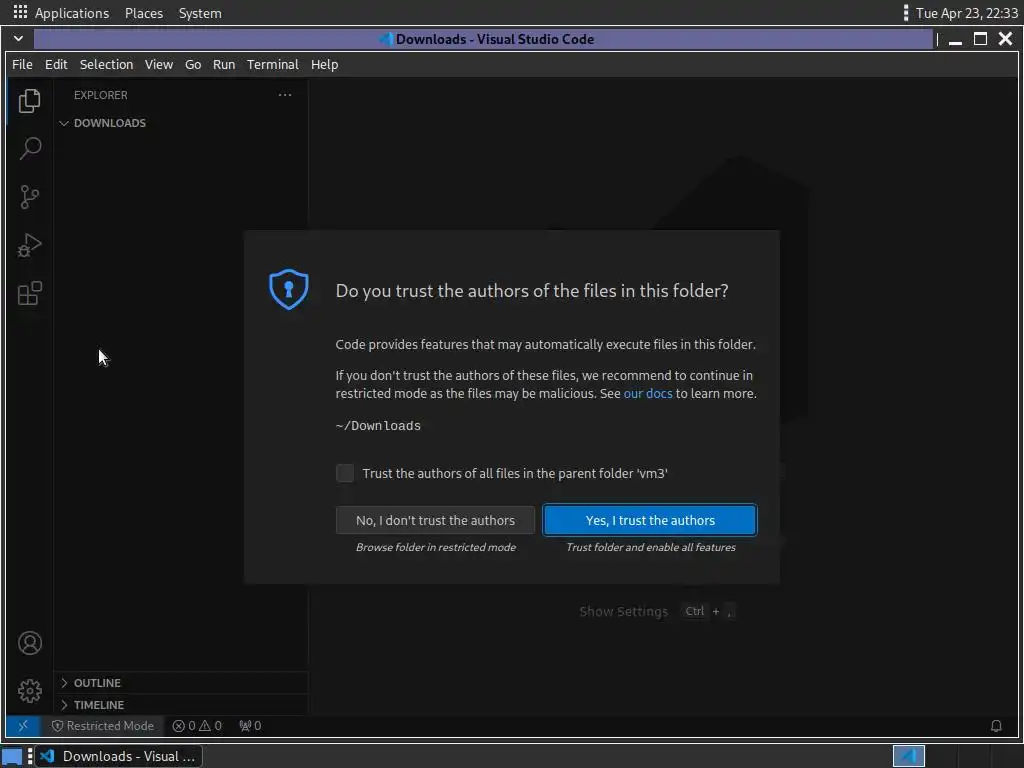Select Downloads - Visual taskbar window button
This screenshot has height=768, width=1024.
[x=119, y=756]
